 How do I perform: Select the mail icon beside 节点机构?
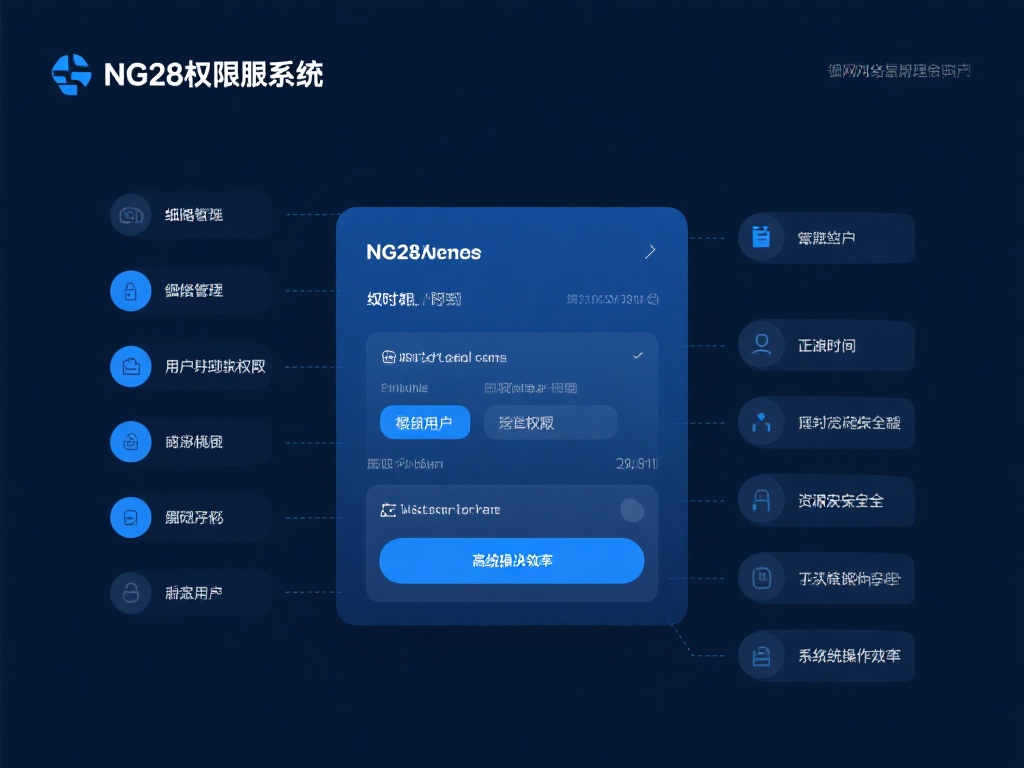(130, 441)
